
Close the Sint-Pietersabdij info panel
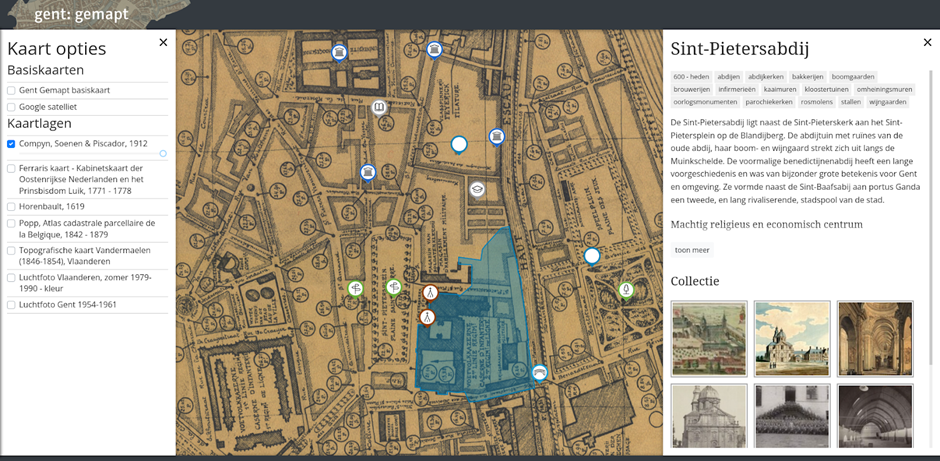pos(927,43)
